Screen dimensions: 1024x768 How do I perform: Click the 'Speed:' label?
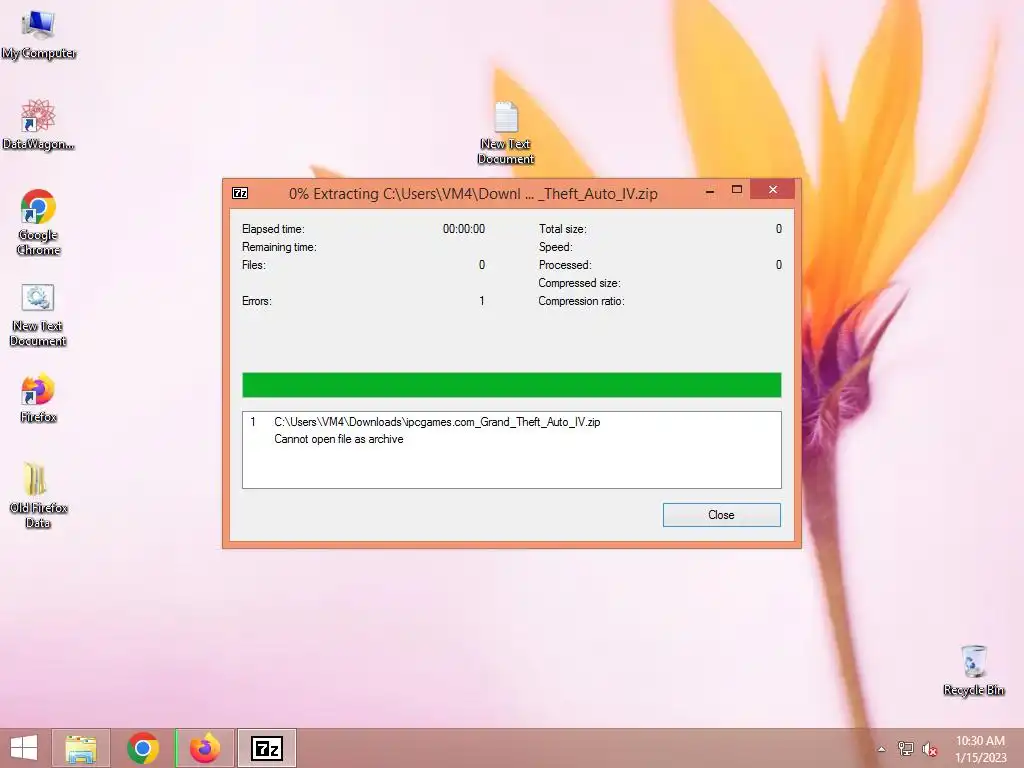click(555, 247)
